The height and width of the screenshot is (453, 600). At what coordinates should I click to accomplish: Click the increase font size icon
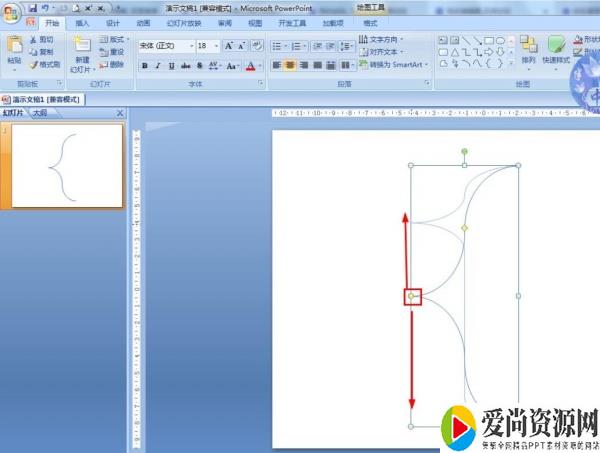pyautogui.click(x=229, y=46)
